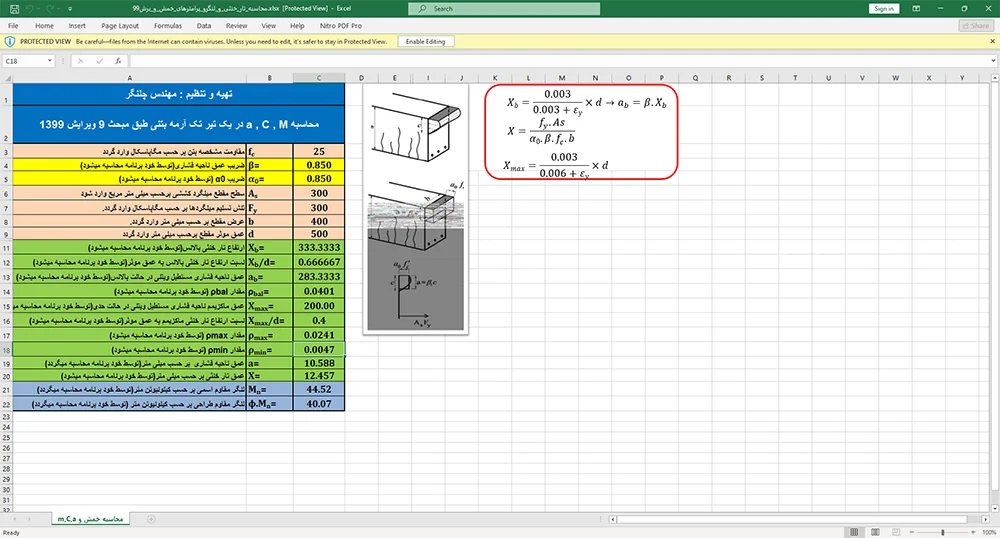This screenshot has width=1000, height=538.
Task: Select cell showing 40.07
Action: pyautogui.click(x=319, y=404)
